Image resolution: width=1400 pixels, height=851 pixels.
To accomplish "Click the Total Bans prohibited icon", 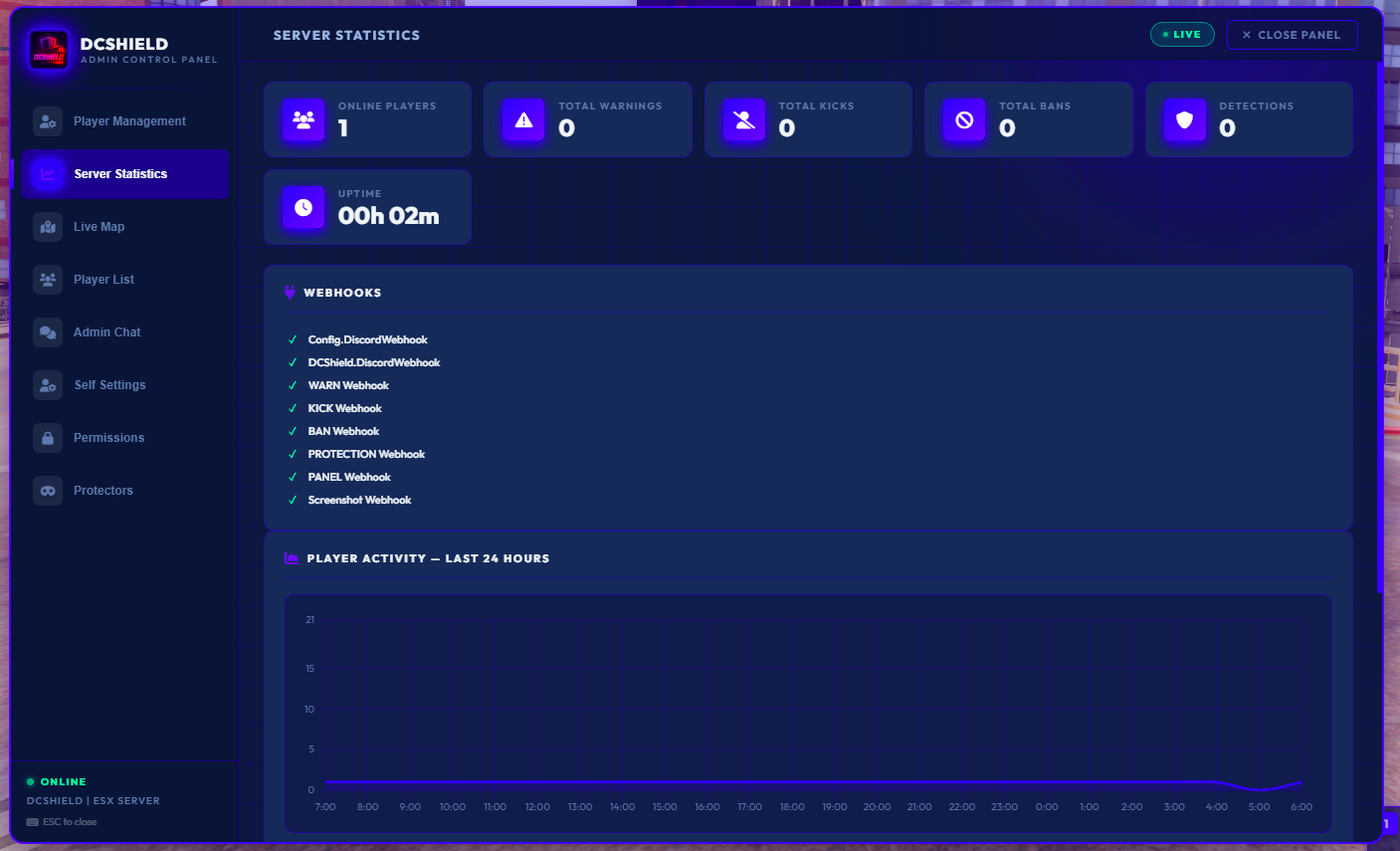I will 964,119.
